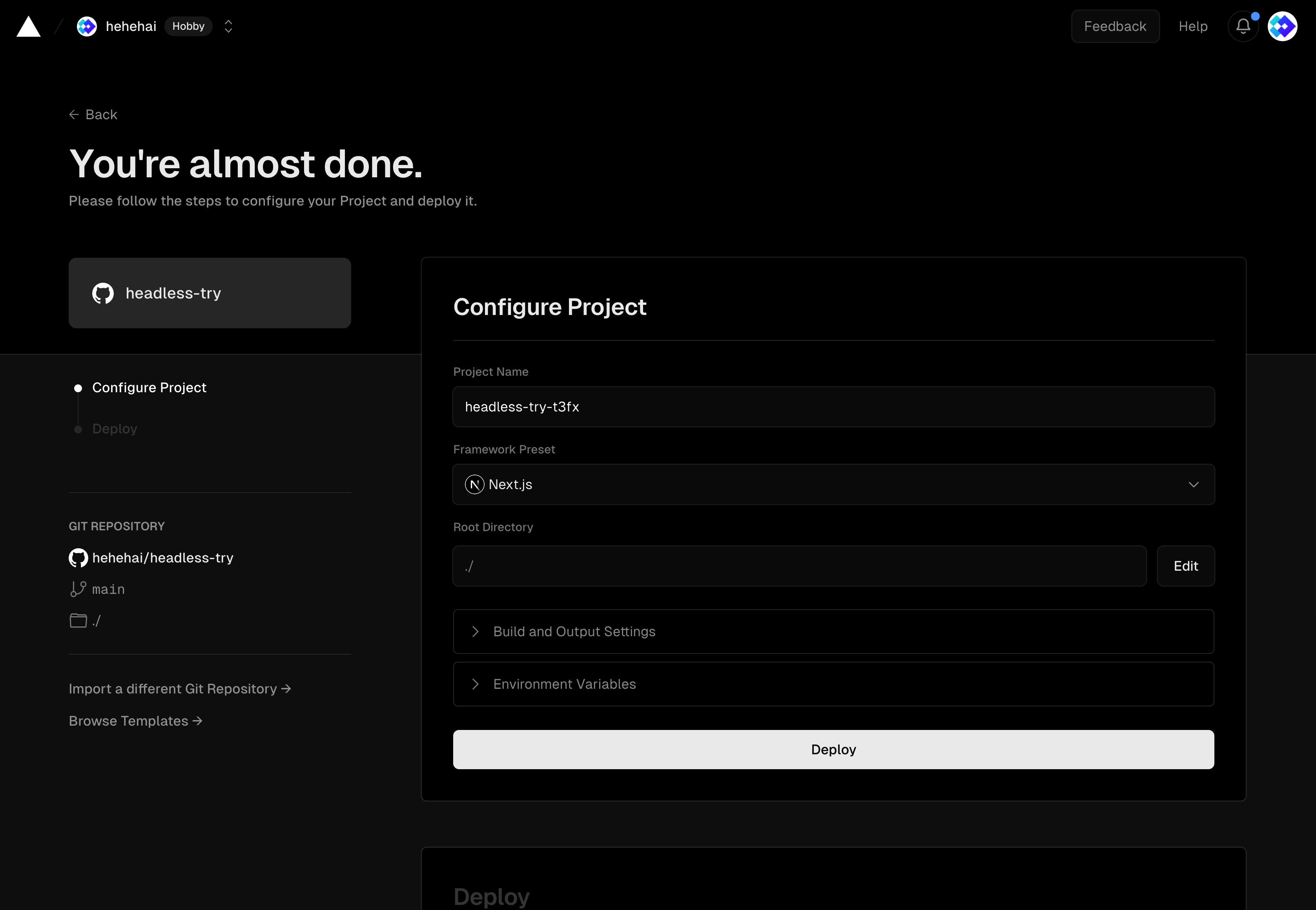
Task: Open Import a different Git Repository link
Action: pyautogui.click(x=180, y=689)
